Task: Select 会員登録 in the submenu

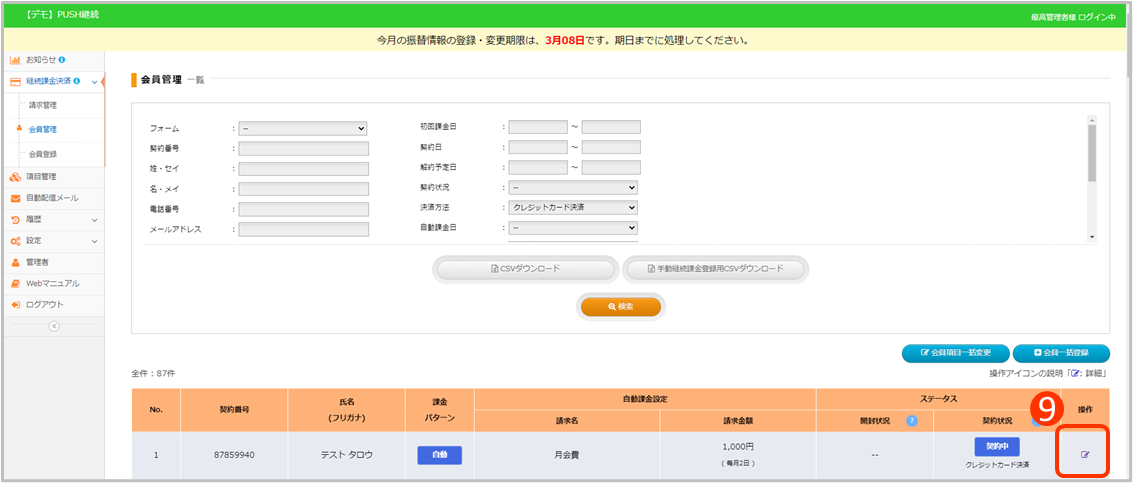Action: point(43,154)
